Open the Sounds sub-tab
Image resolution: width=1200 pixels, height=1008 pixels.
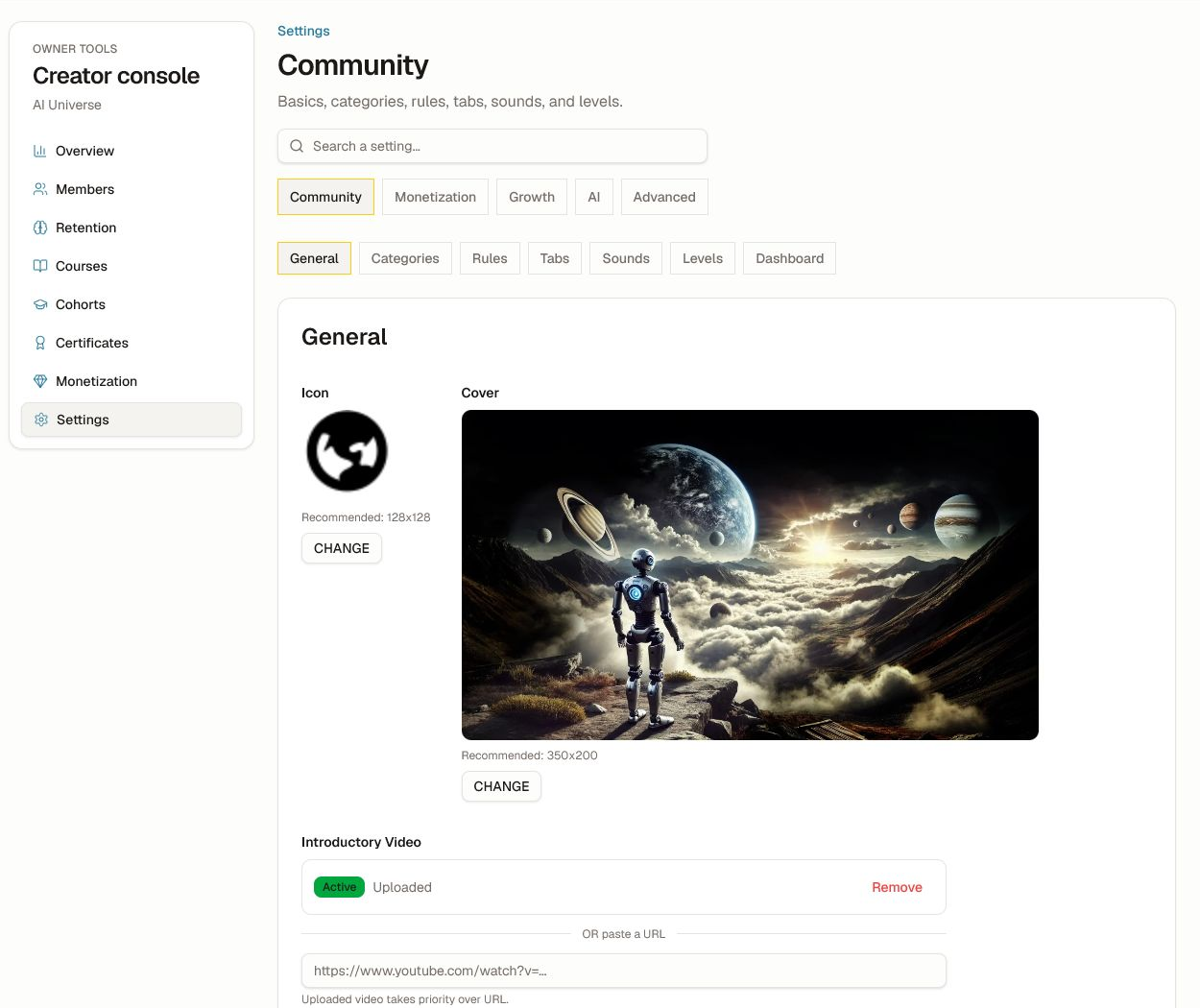(626, 258)
